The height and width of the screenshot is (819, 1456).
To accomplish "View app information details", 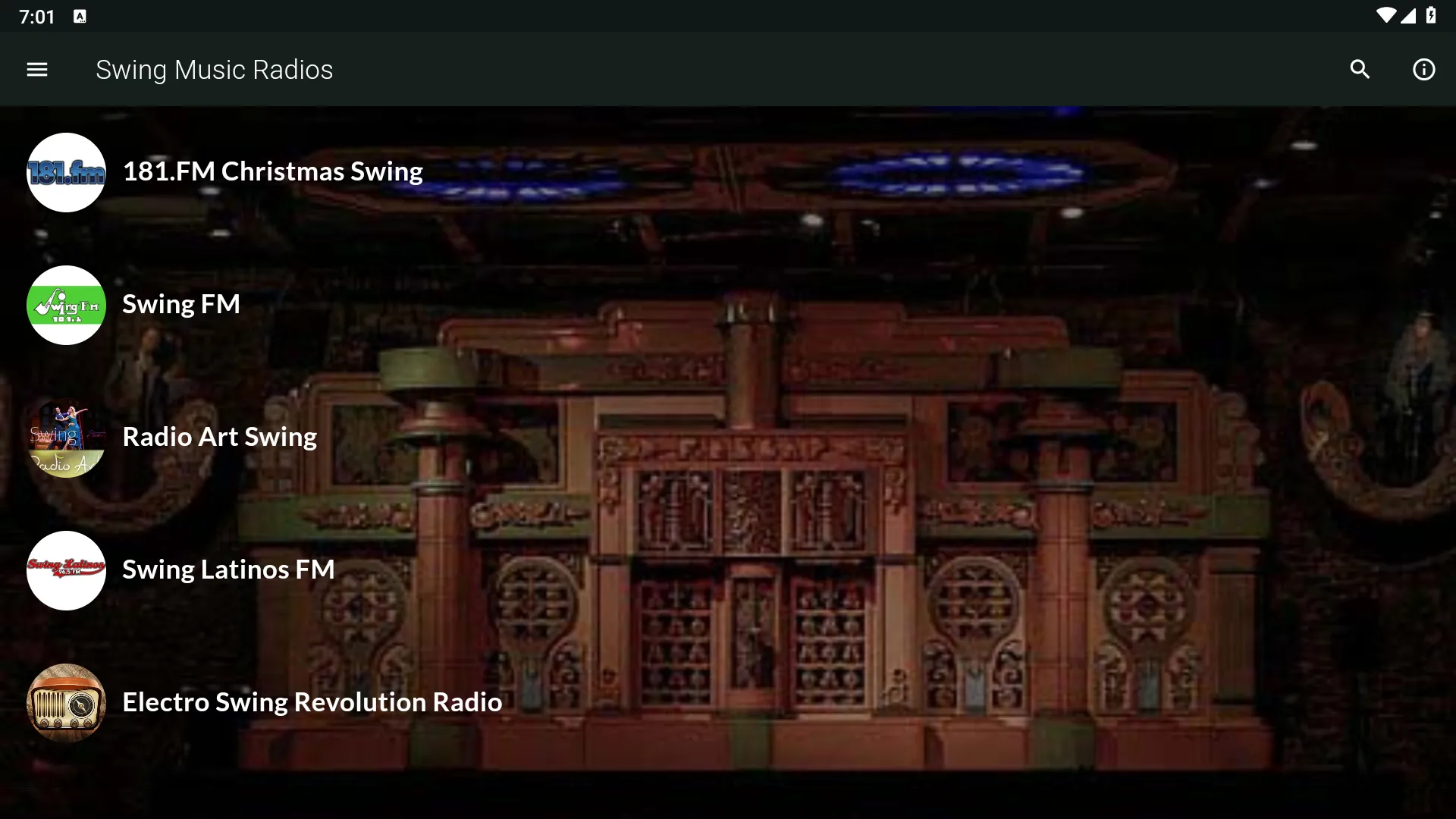I will (x=1423, y=69).
